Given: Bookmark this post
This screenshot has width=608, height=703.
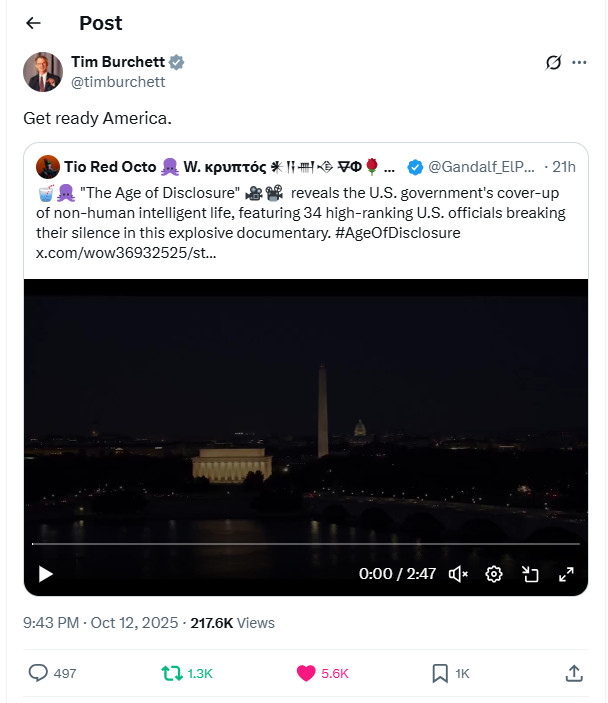Looking at the screenshot, I should tap(440, 673).
